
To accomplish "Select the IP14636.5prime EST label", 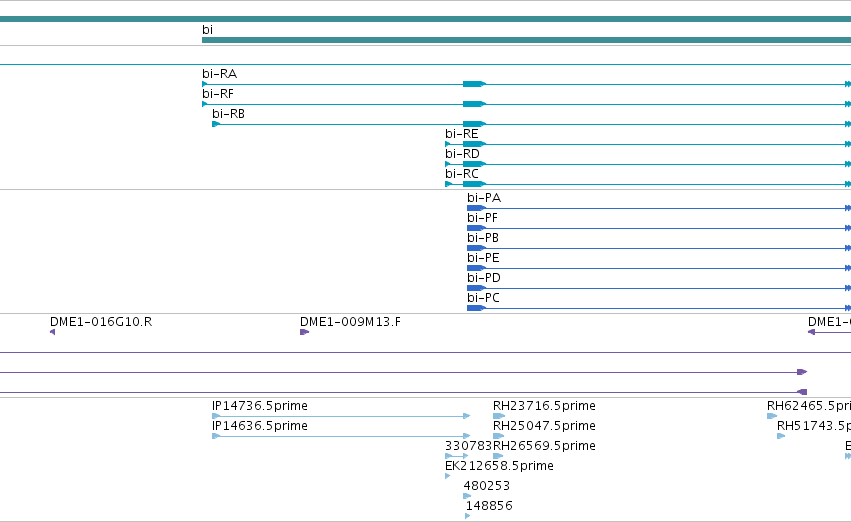I will (260, 426).
